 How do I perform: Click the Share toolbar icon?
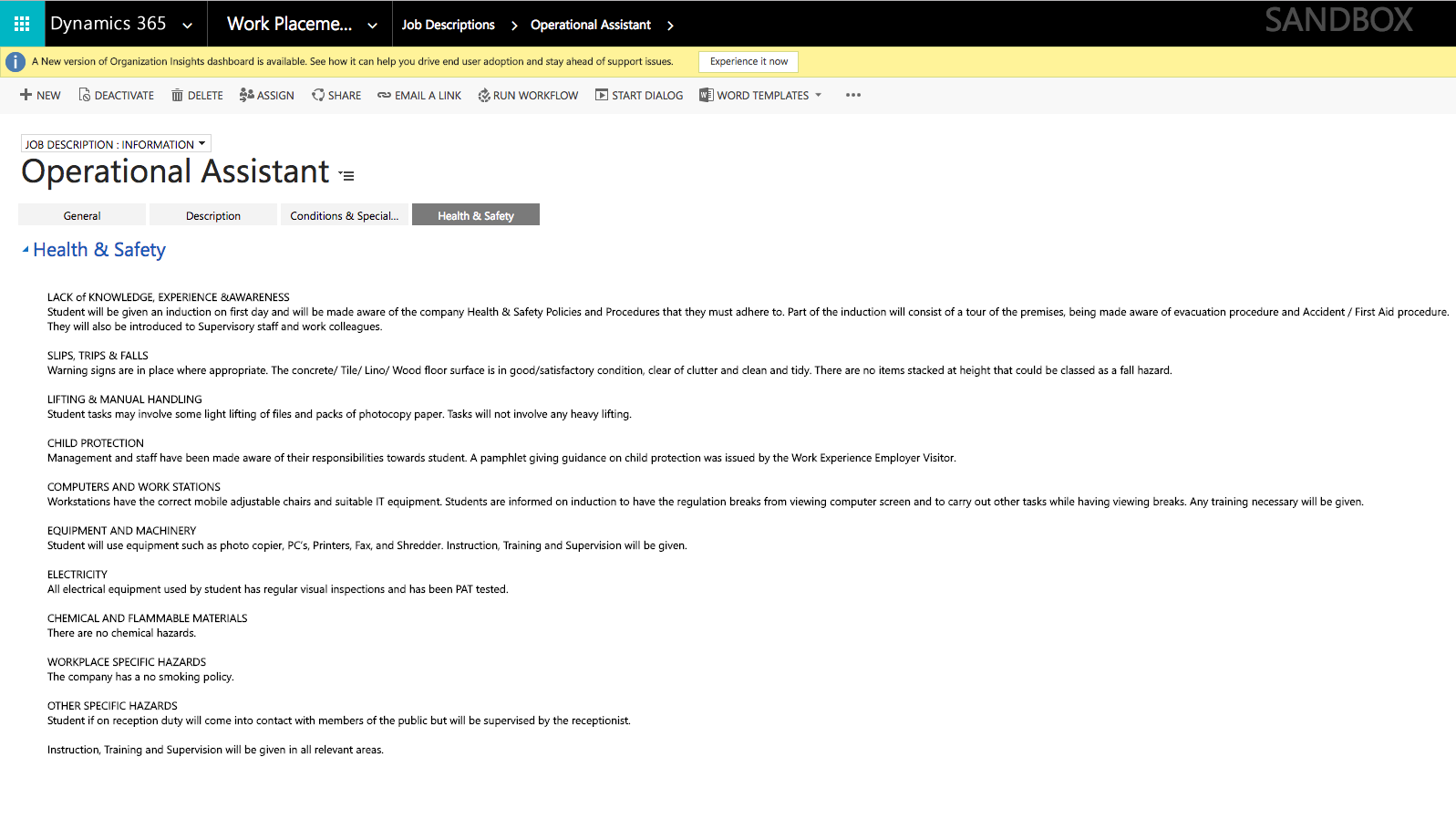[318, 95]
